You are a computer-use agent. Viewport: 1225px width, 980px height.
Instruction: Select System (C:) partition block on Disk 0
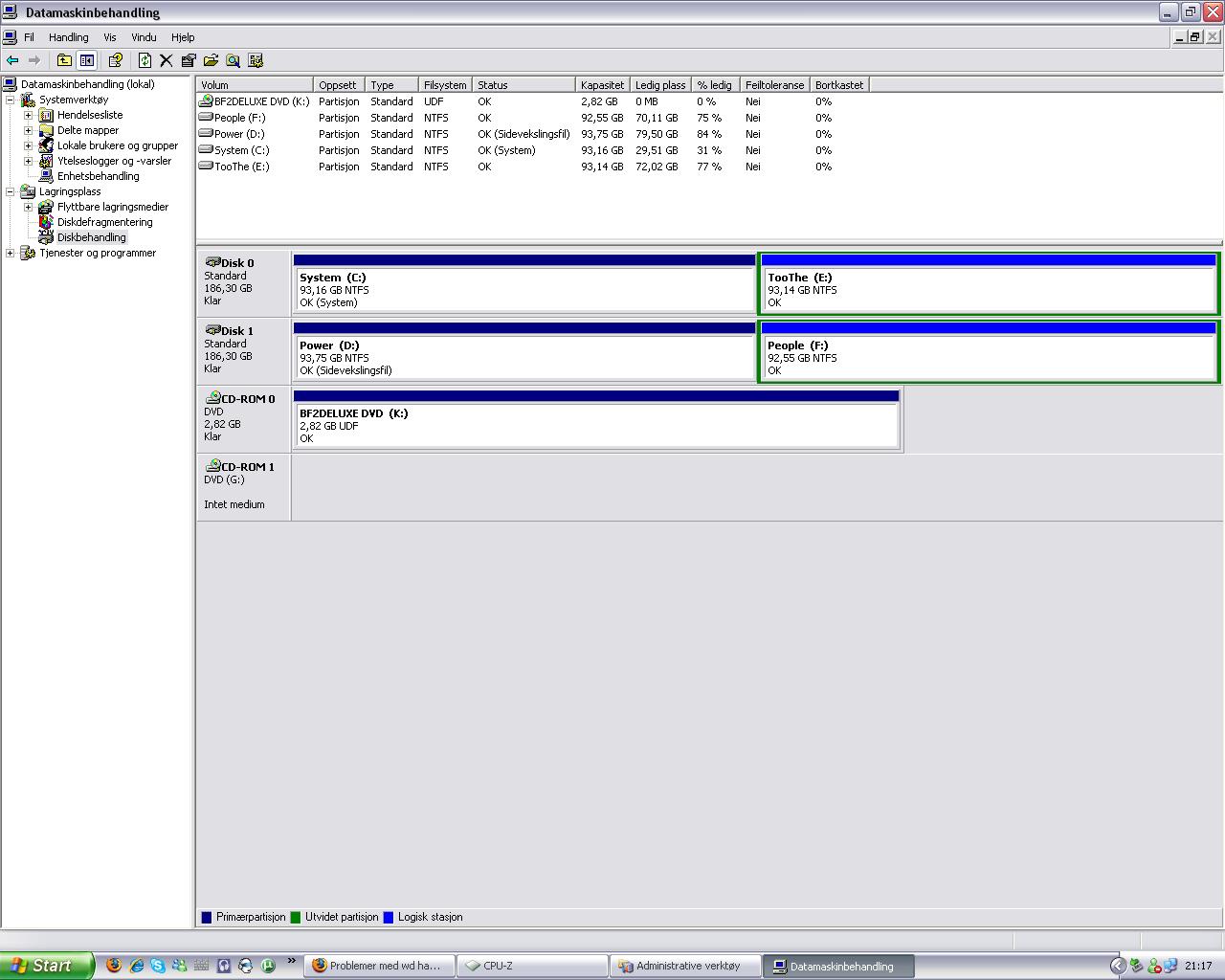coord(524,283)
